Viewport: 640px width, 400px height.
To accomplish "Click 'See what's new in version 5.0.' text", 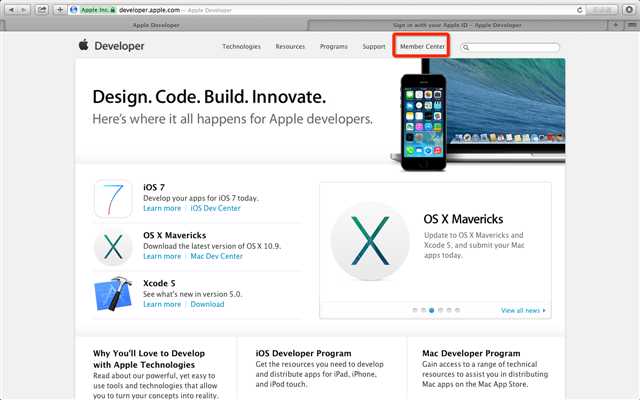I will pyautogui.click(x=192, y=294).
